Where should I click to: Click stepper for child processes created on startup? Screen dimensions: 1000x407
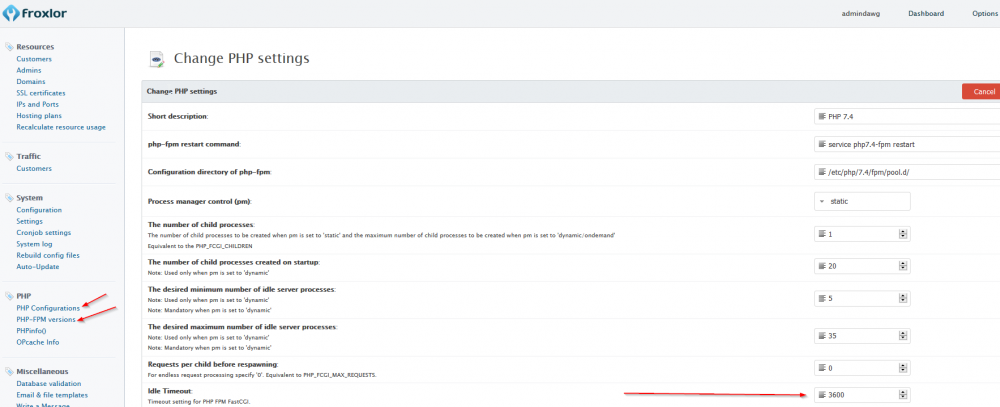[903, 267]
